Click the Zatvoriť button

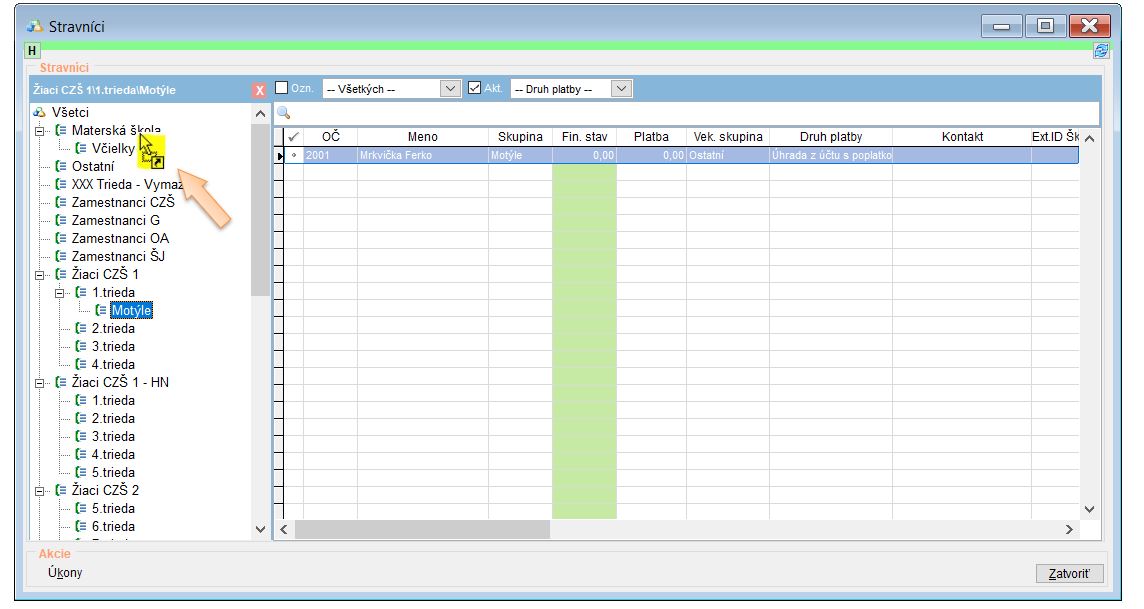pyautogui.click(x=1069, y=574)
